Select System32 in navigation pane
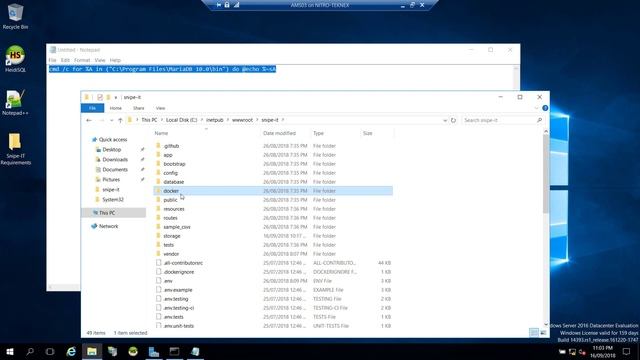Viewport: 640px width, 360px height. point(112,200)
